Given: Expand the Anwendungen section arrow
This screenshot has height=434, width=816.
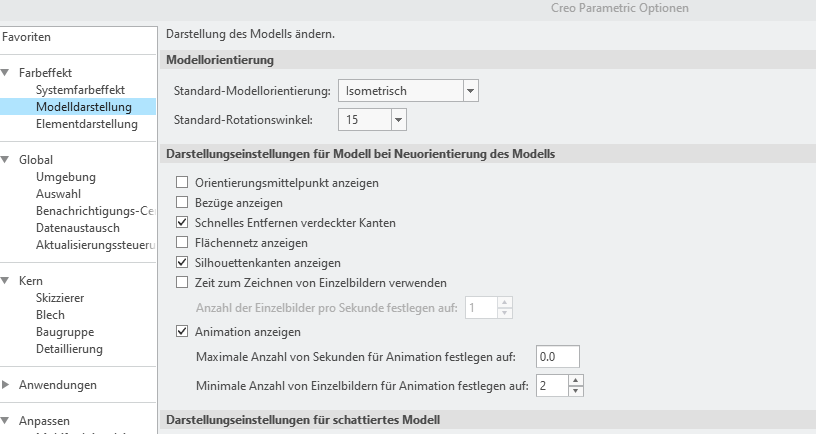Looking at the screenshot, I should click(5, 385).
